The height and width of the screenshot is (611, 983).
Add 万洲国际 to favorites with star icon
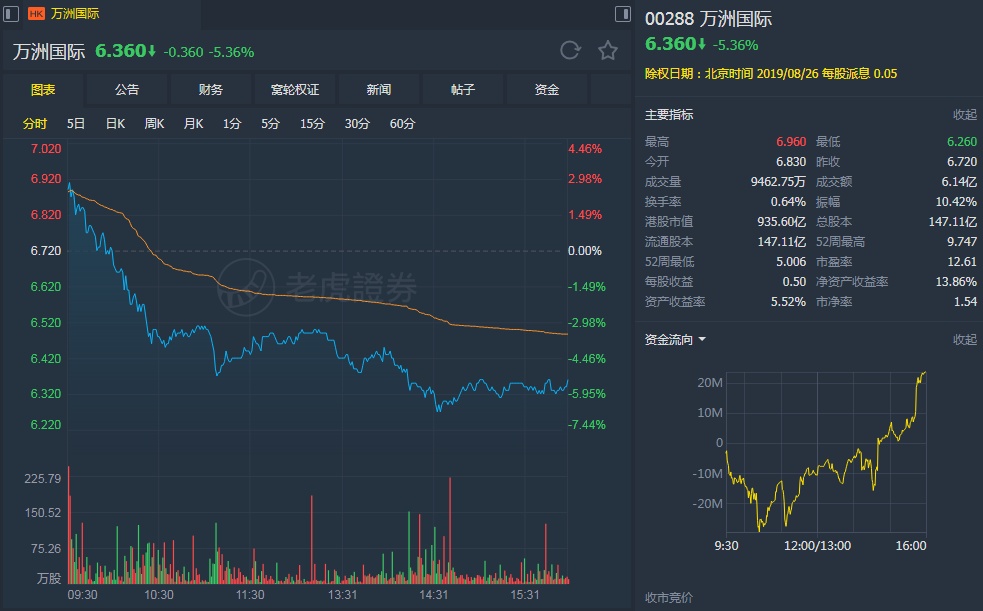click(x=607, y=51)
